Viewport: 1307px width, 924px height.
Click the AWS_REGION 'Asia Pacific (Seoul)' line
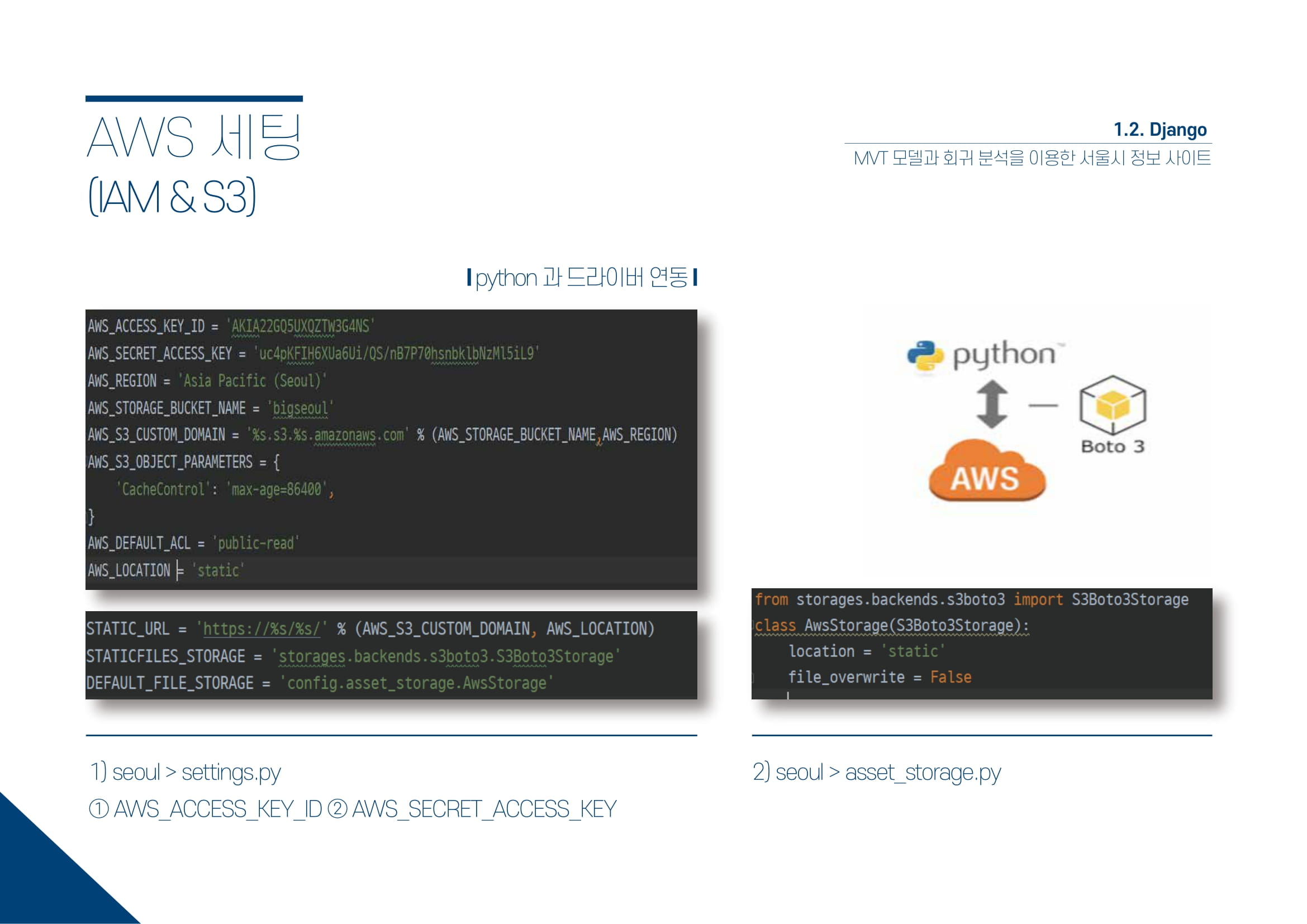[x=207, y=380]
